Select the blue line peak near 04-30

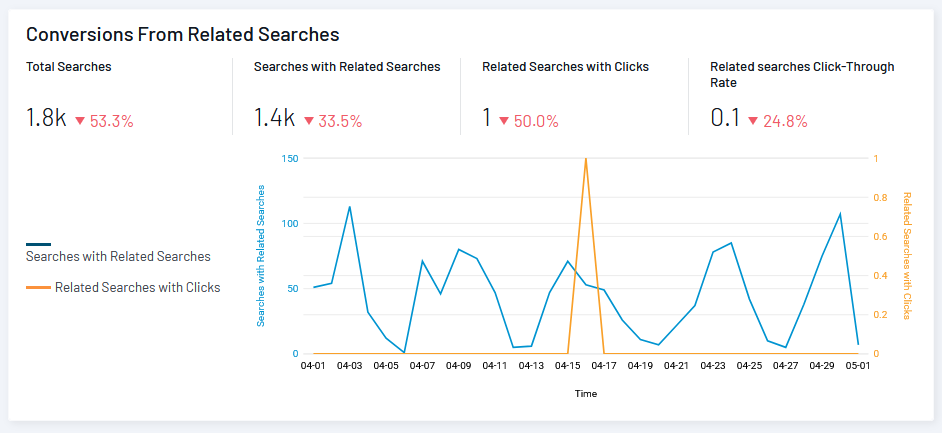[x=840, y=214]
